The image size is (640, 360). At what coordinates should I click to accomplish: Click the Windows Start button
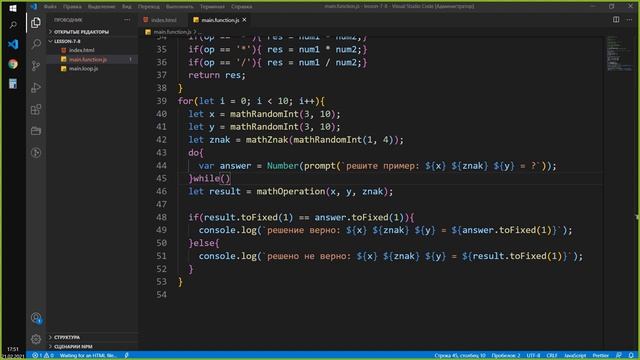13,7
